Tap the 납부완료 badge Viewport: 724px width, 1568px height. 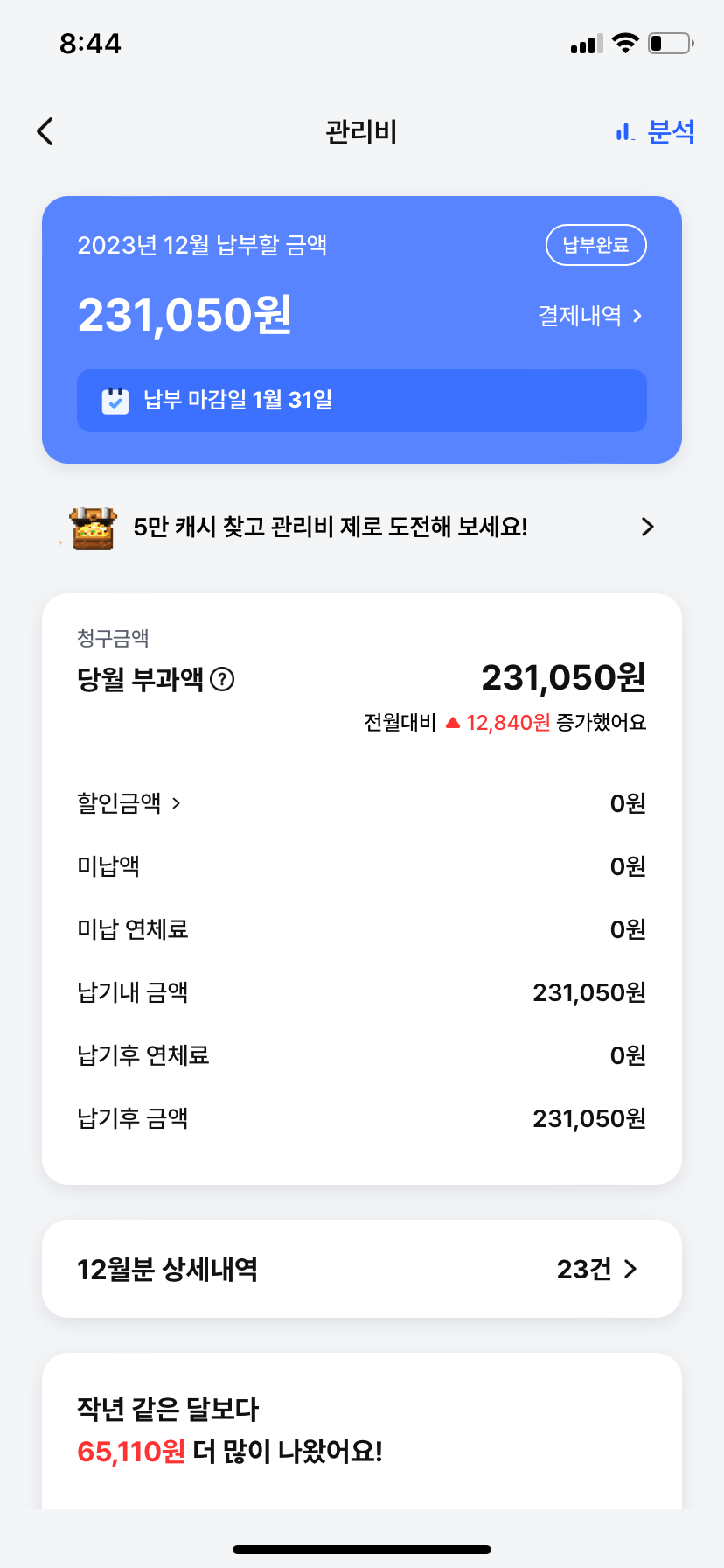click(595, 245)
